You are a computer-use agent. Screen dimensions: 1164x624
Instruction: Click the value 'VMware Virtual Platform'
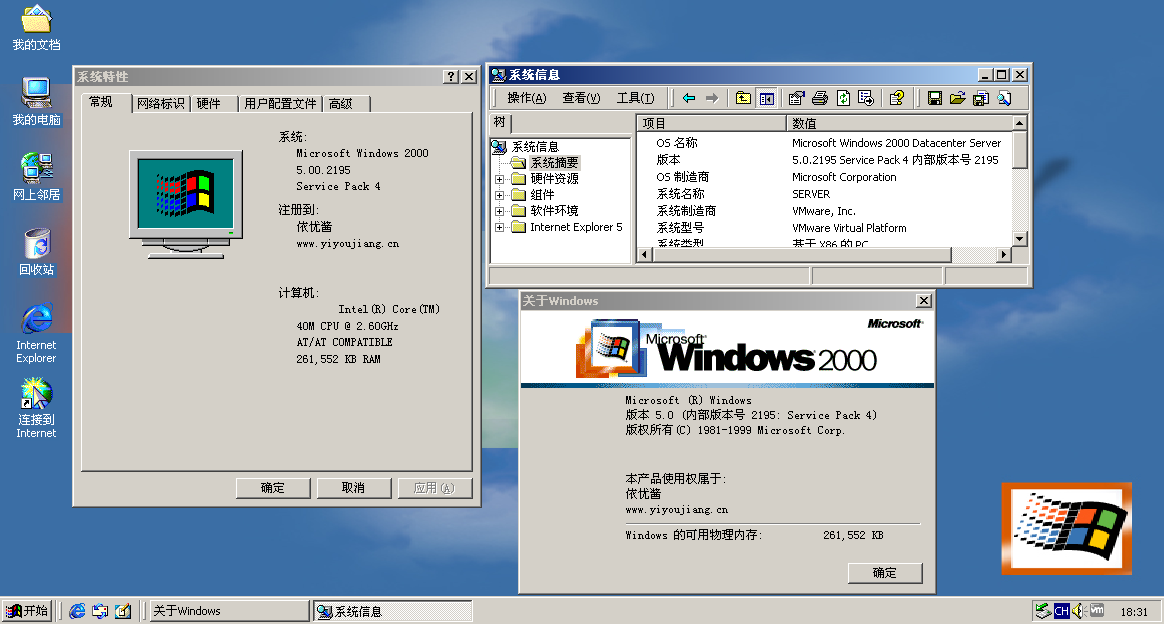[849, 229]
